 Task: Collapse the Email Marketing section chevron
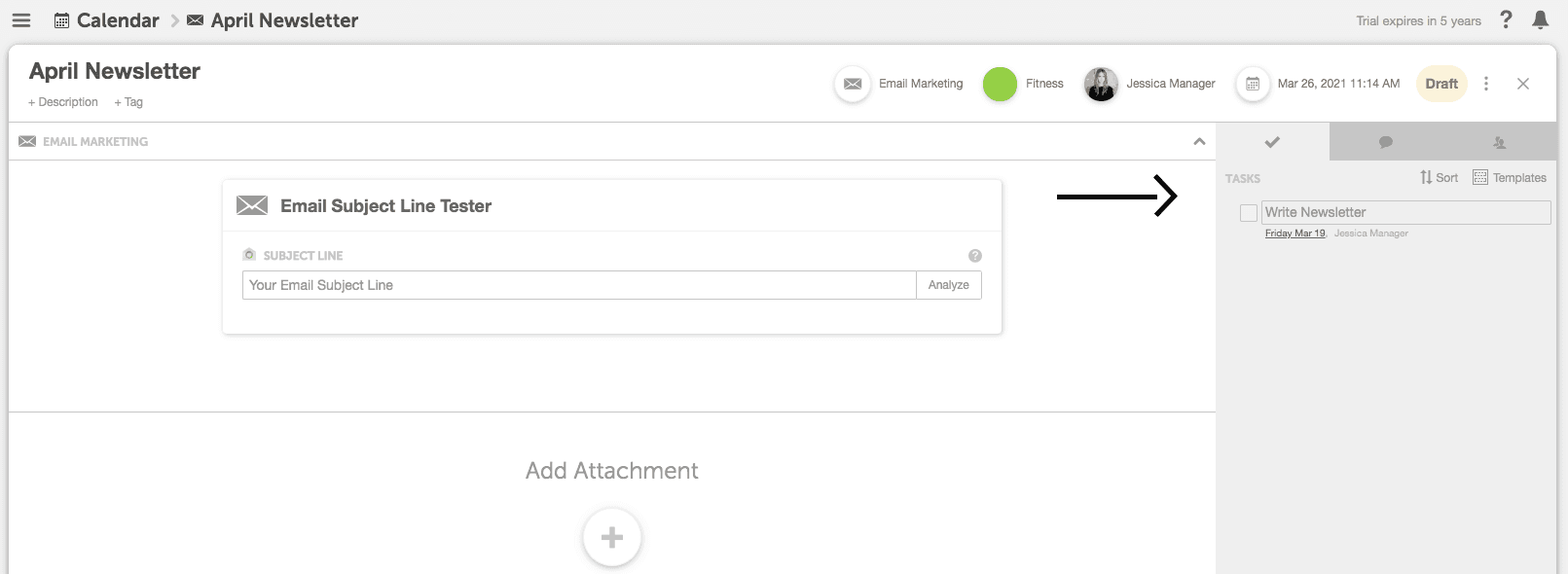tap(1199, 142)
